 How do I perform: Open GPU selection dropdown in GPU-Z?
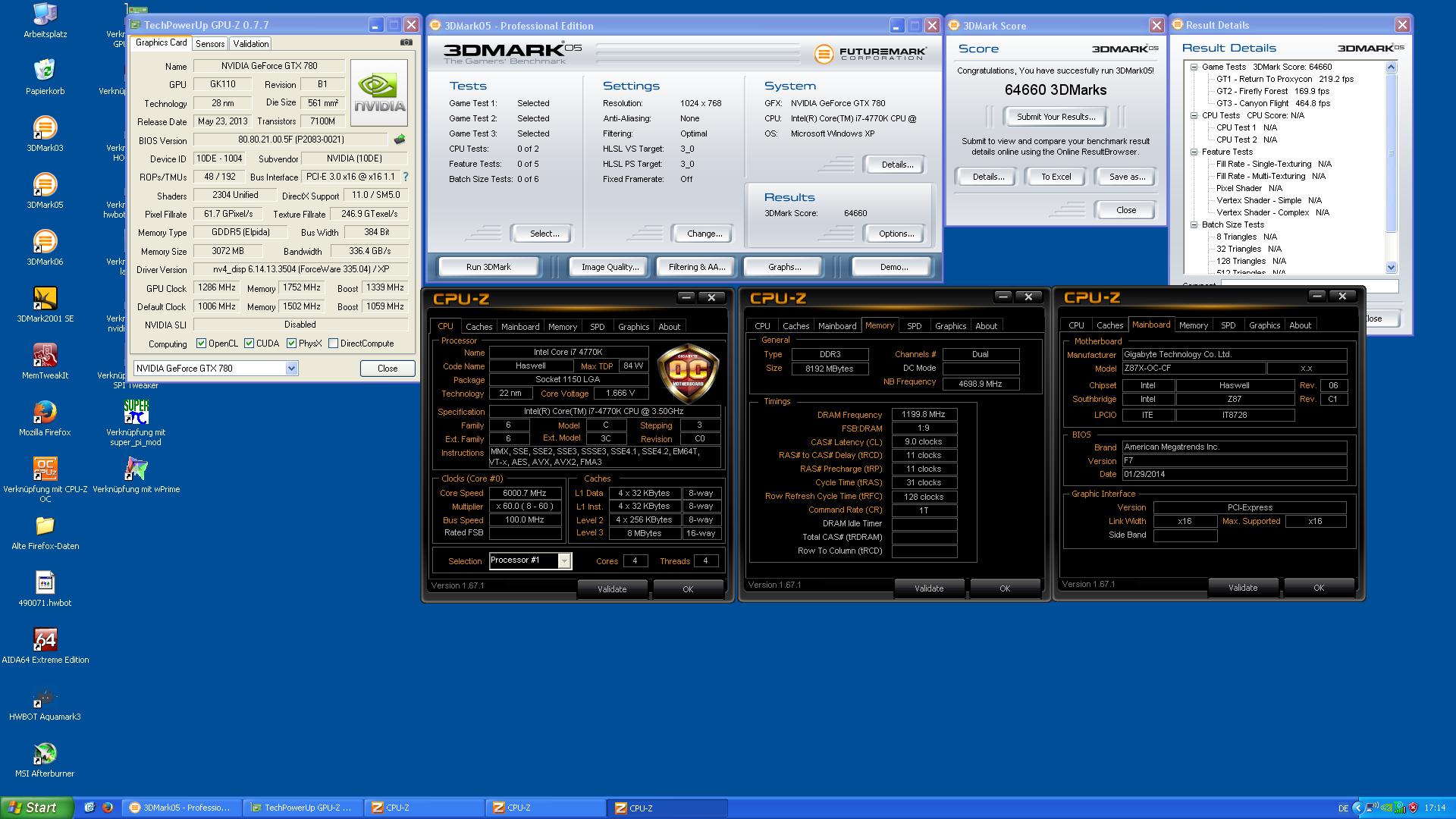coord(291,369)
